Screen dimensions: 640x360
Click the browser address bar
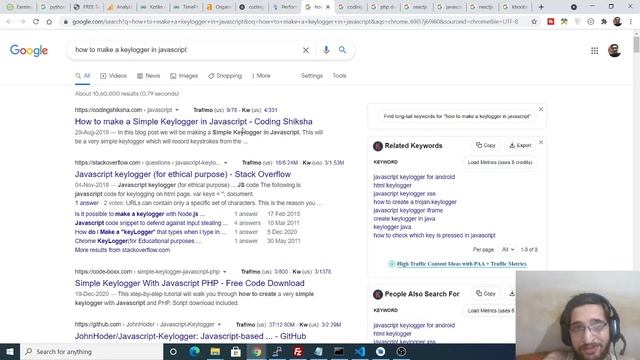pyautogui.click(x=294, y=21)
